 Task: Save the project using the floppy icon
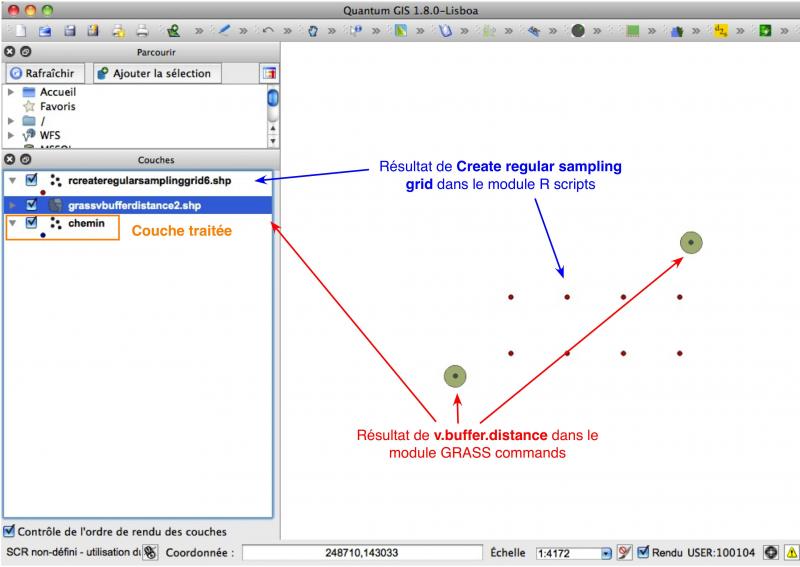(69, 31)
